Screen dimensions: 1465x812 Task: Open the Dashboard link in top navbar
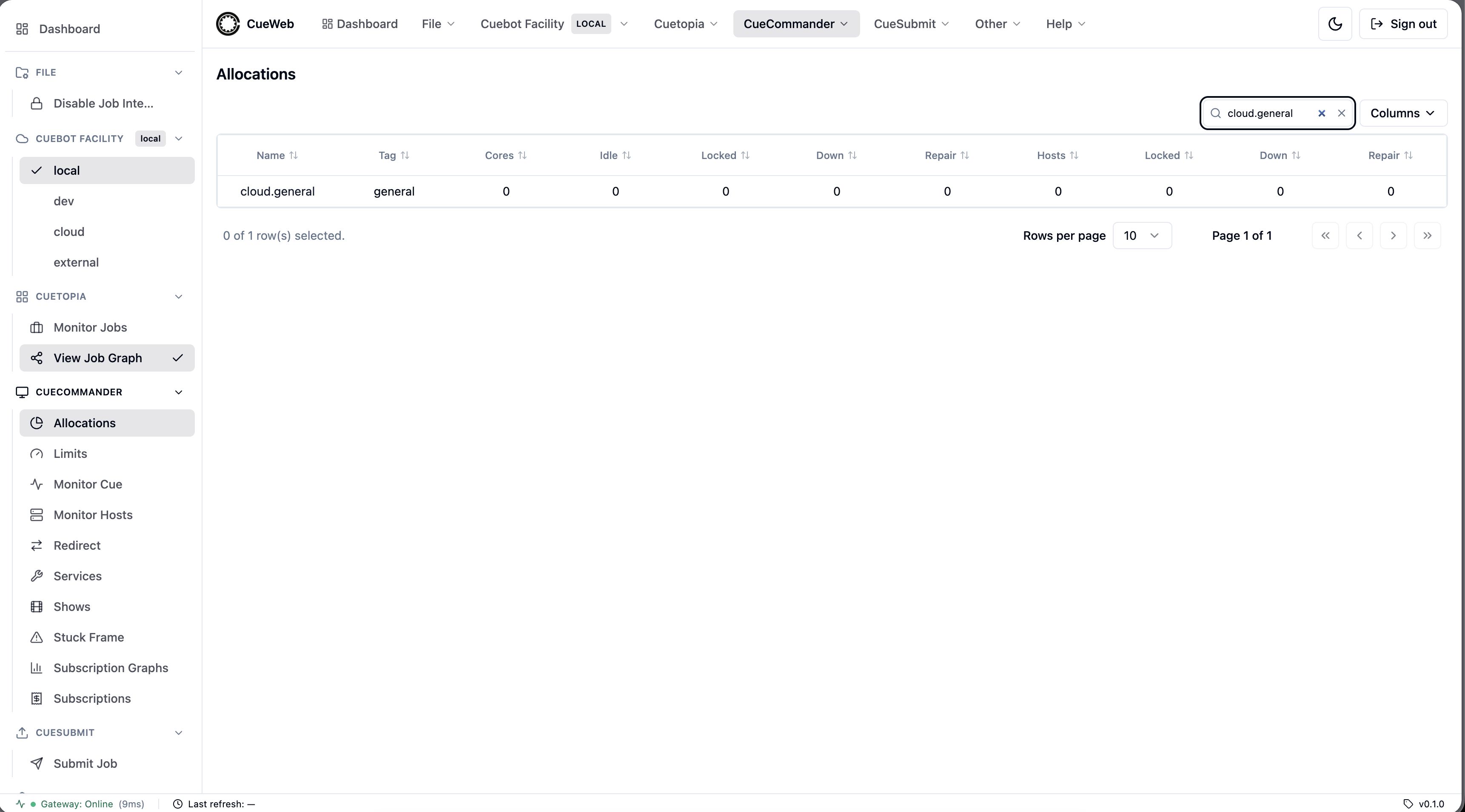click(360, 24)
